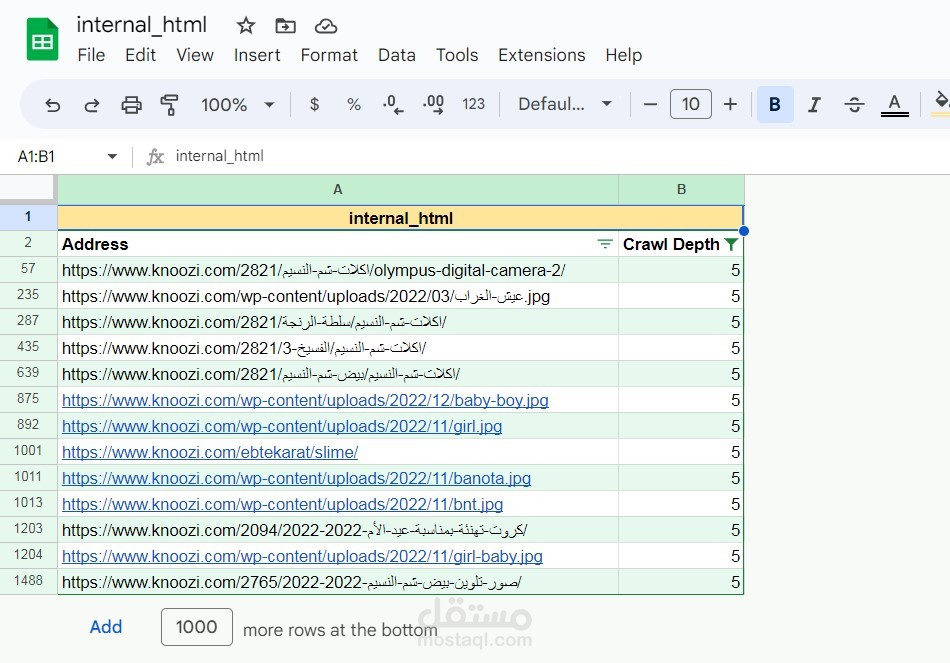Format as currency with dollar sign
The image size is (950, 663).
[x=314, y=104]
